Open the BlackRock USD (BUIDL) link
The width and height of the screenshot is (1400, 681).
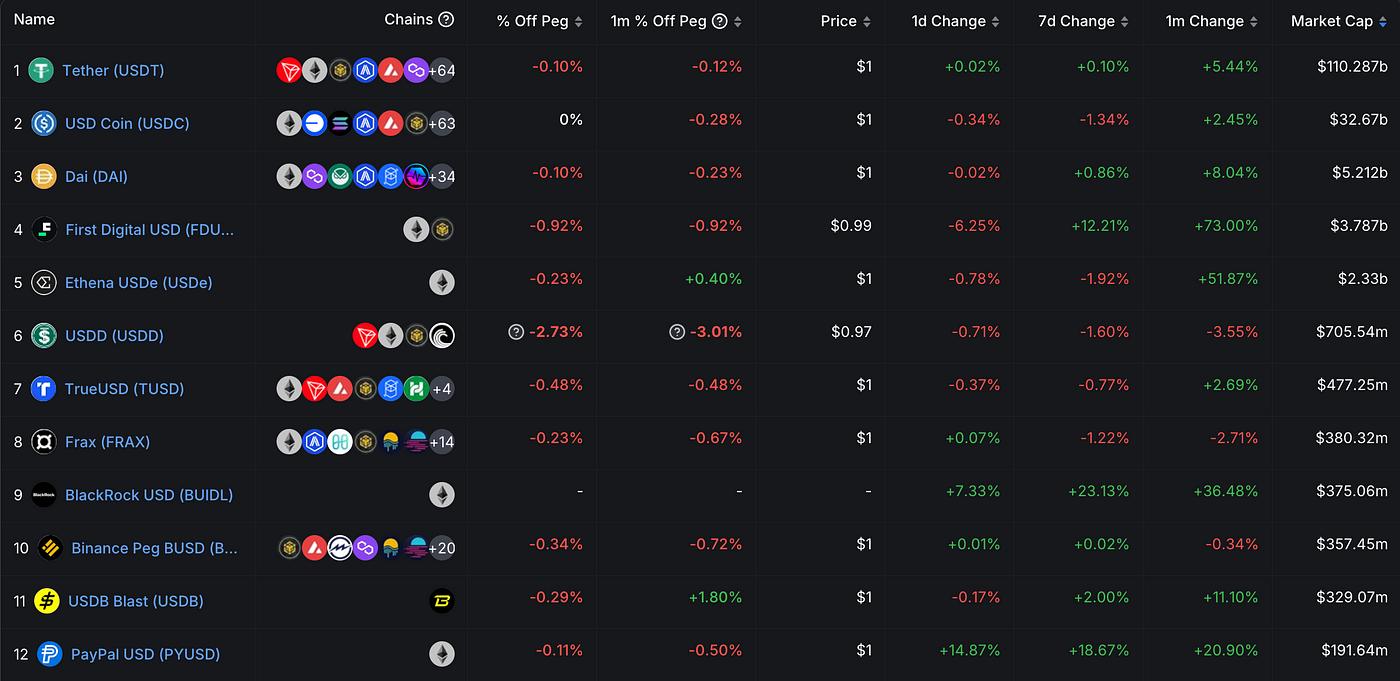coord(148,495)
